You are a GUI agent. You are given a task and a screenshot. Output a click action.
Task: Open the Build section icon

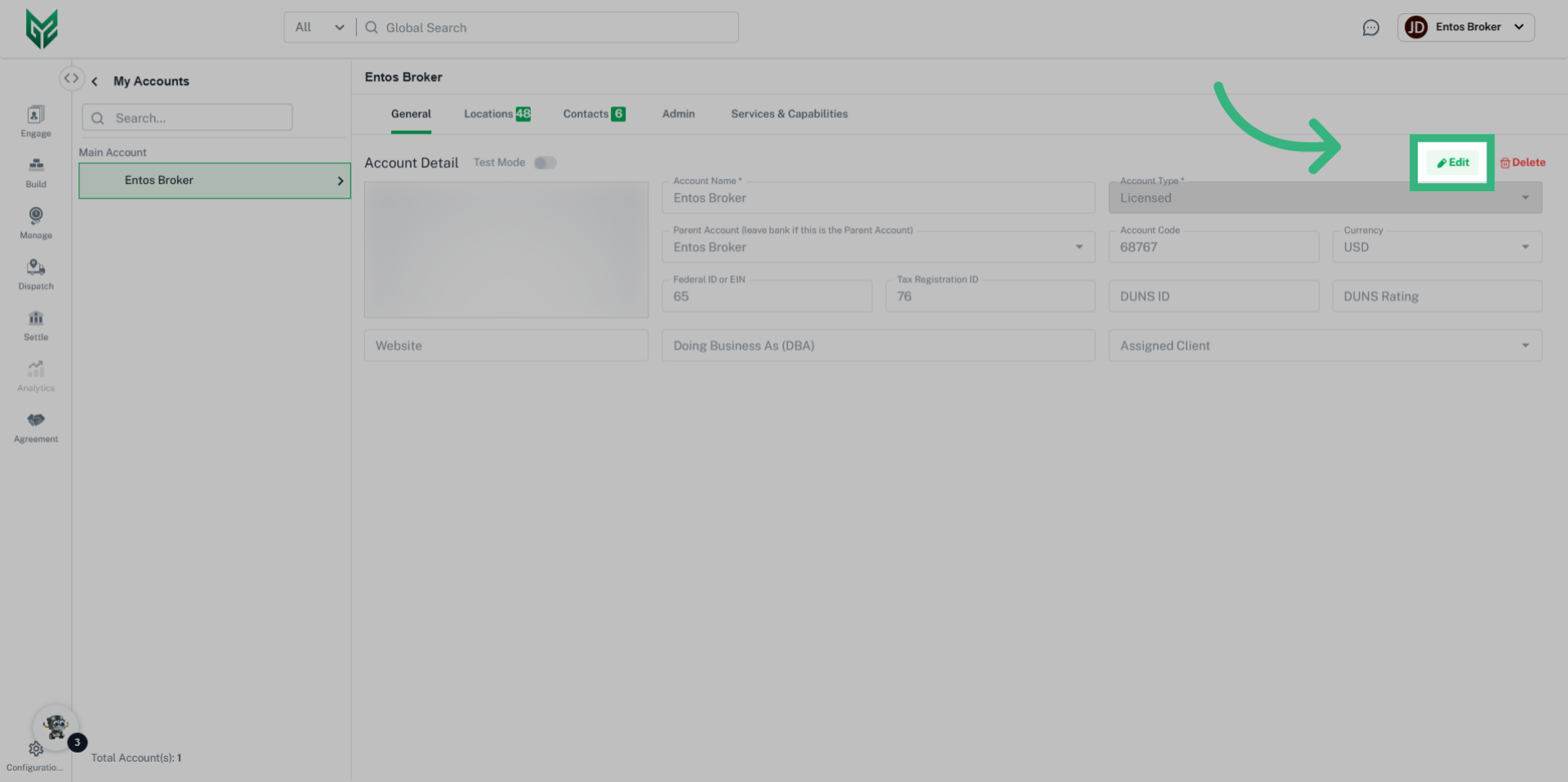pyautogui.click(x=36, y=166)
